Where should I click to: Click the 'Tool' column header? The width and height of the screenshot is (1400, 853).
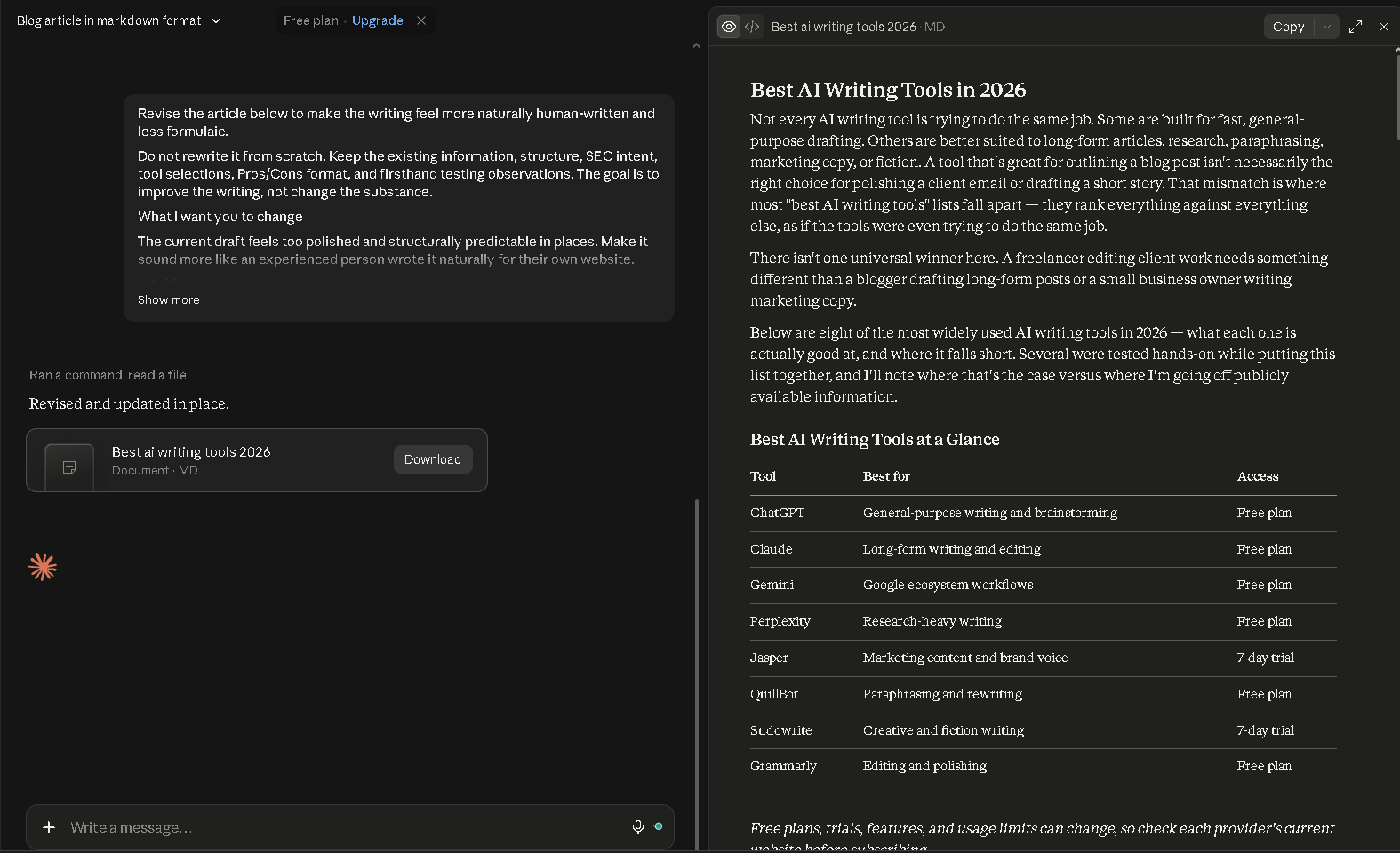(x=763, y=476)
